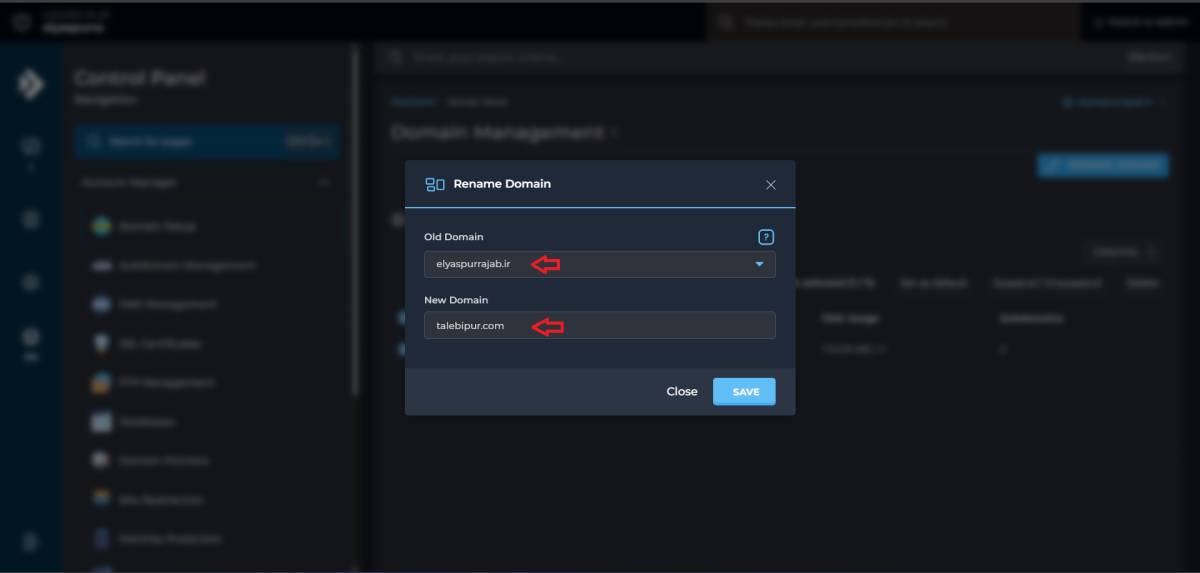This screenshot has height=573, width=1200.
Task: Click the DirectAdmin logo in left rail
Action: coord(30,85)
